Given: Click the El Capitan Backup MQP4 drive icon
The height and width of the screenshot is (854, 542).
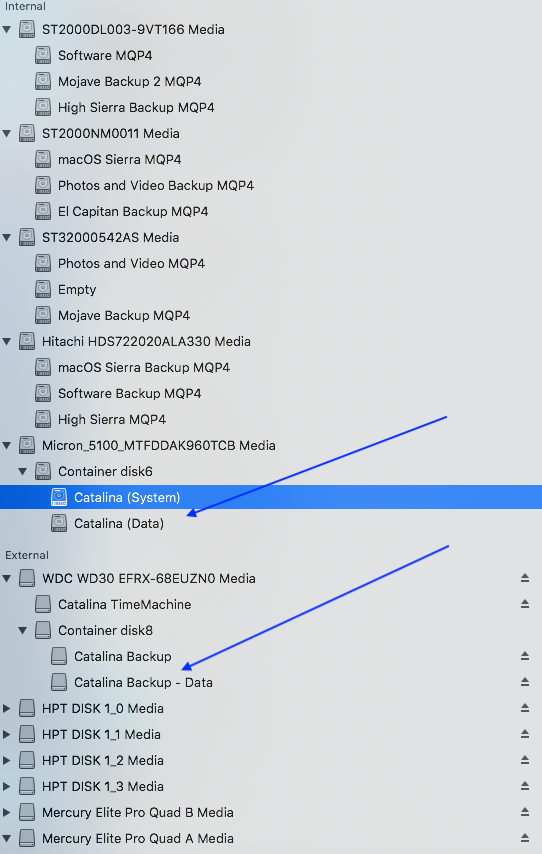Looking at the screenshot, I should [x=43, y=211].
